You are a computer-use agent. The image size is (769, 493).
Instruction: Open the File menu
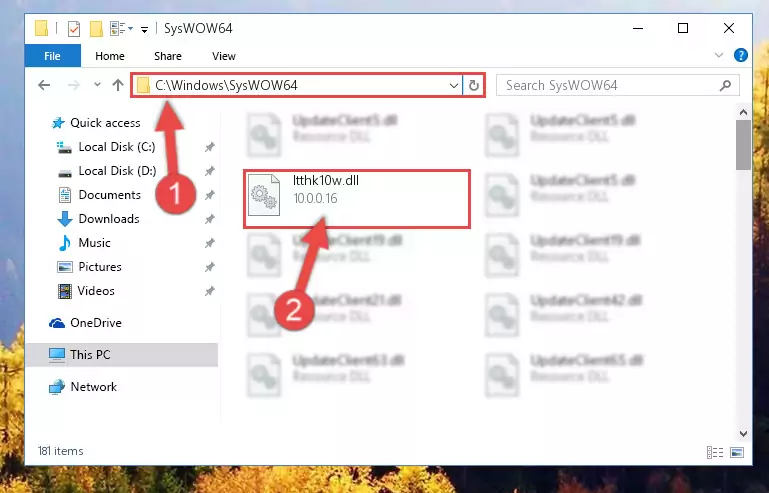tap(52, 56)
